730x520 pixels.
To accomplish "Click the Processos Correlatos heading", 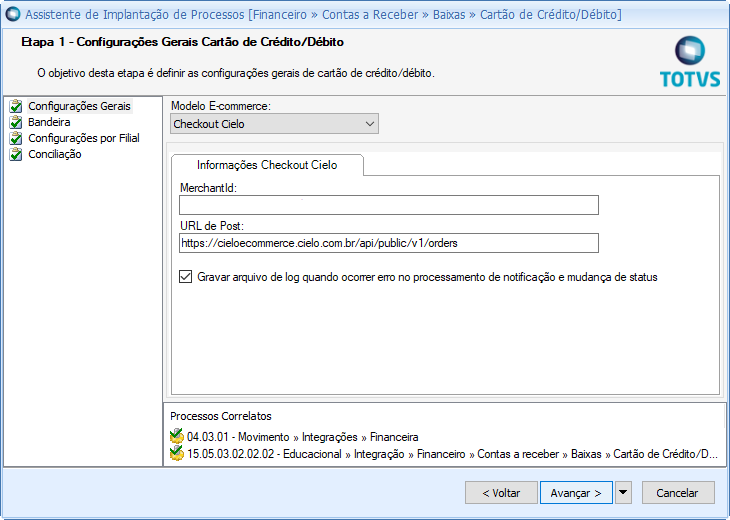I will [221, 416].
